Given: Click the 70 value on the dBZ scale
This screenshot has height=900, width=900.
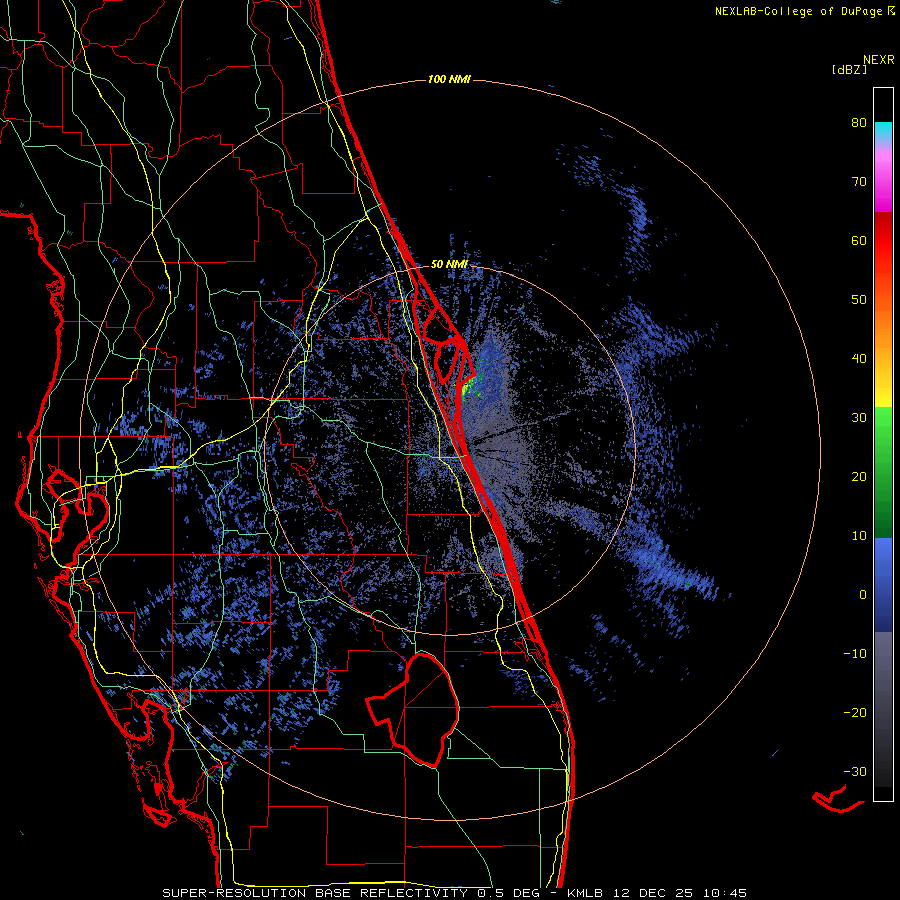Looking at the screenshot, I should 859,182.
